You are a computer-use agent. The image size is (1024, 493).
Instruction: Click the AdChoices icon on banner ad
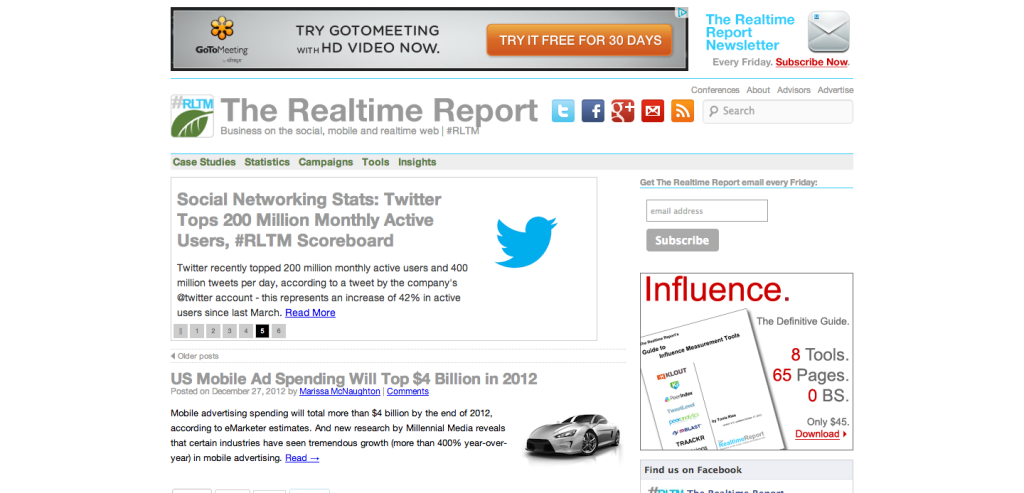682,12
